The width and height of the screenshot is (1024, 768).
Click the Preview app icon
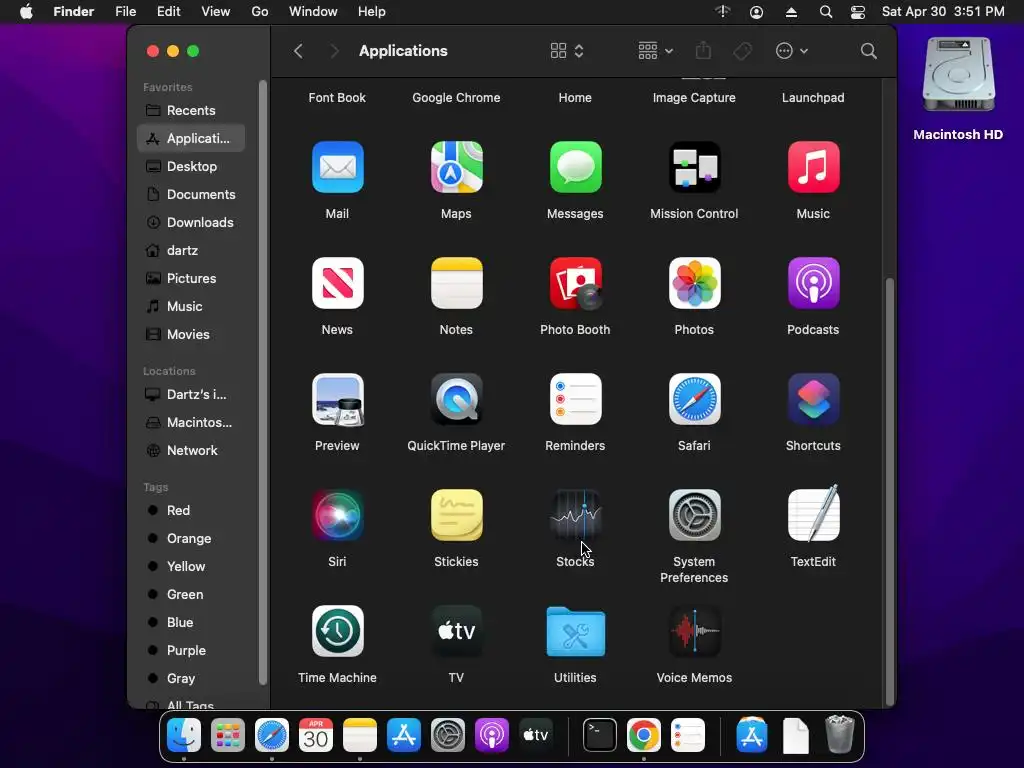338,399
